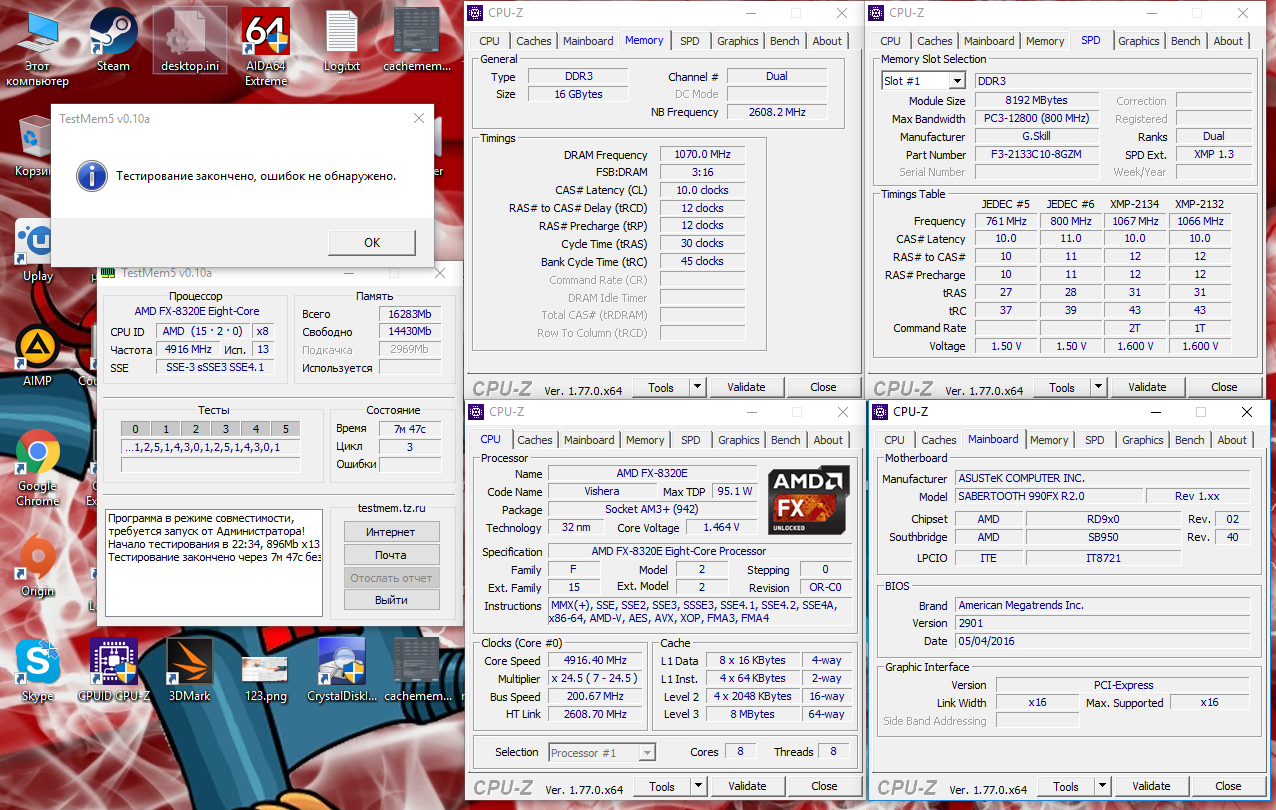Select the cachemem icon beside CrystalDiskInfo
This screenshot has width=1276, height=810.
click(x=418, y=670)
